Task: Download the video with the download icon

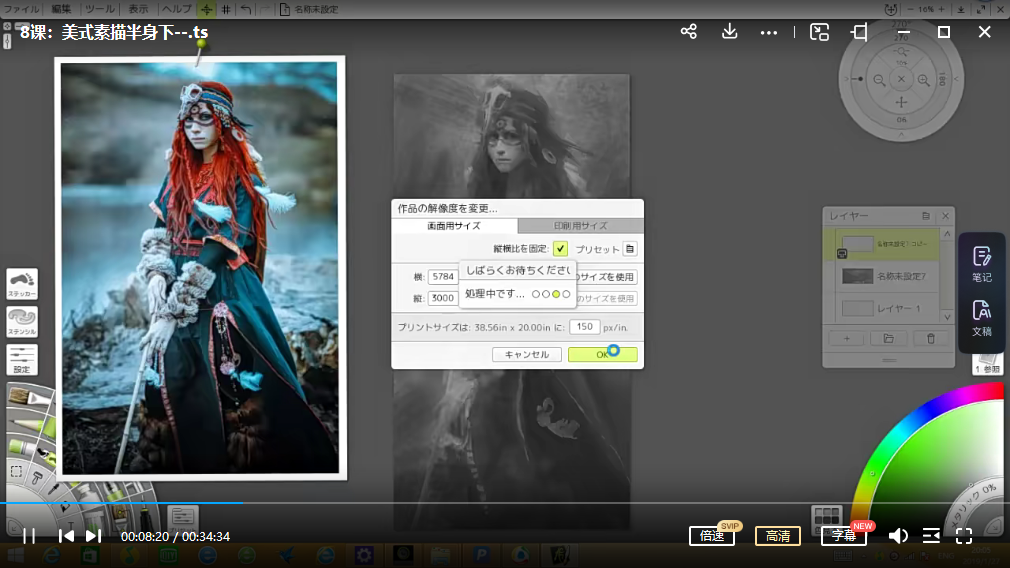Action: (x=729, y=32)
